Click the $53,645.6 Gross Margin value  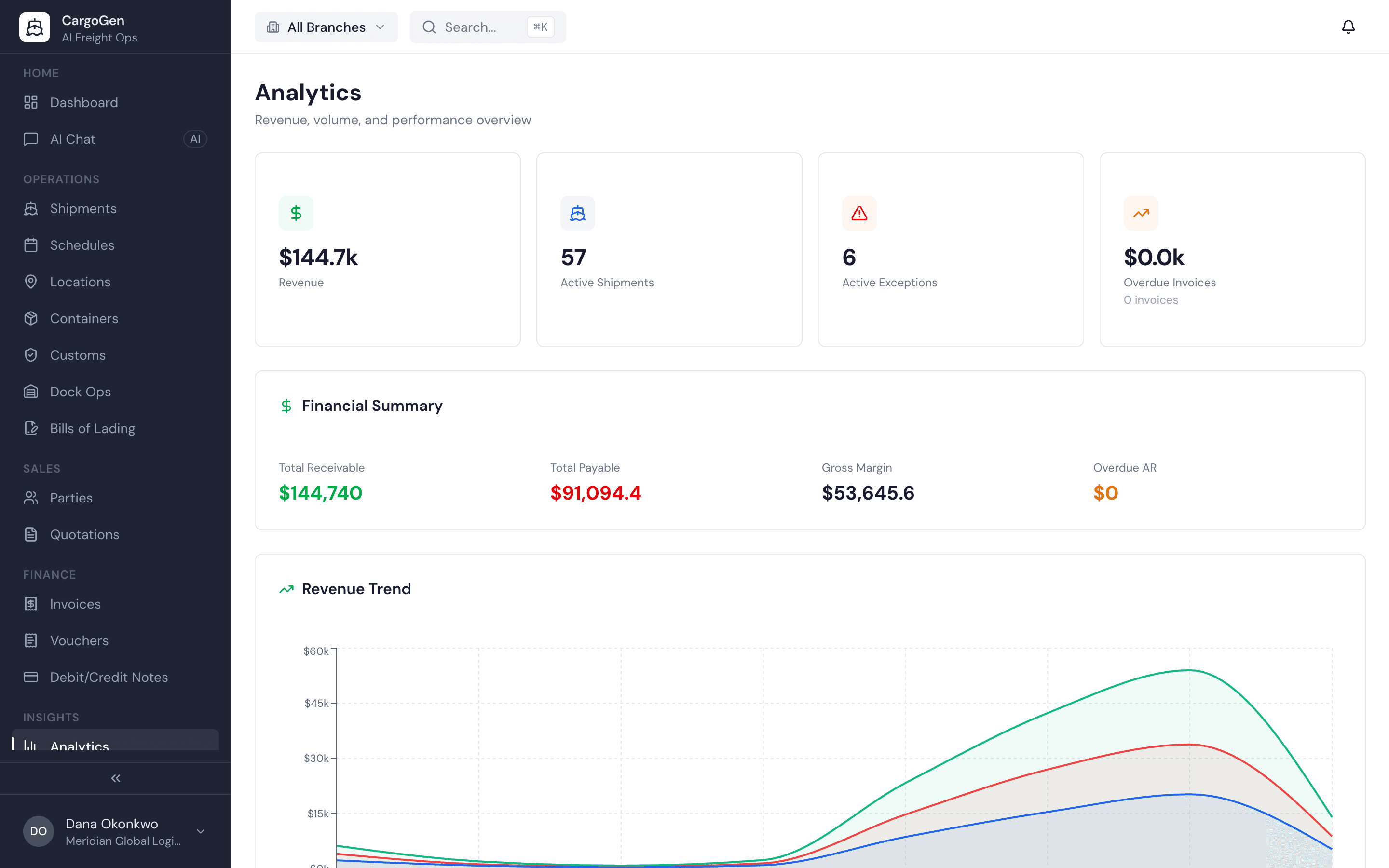tap(868, 492)
